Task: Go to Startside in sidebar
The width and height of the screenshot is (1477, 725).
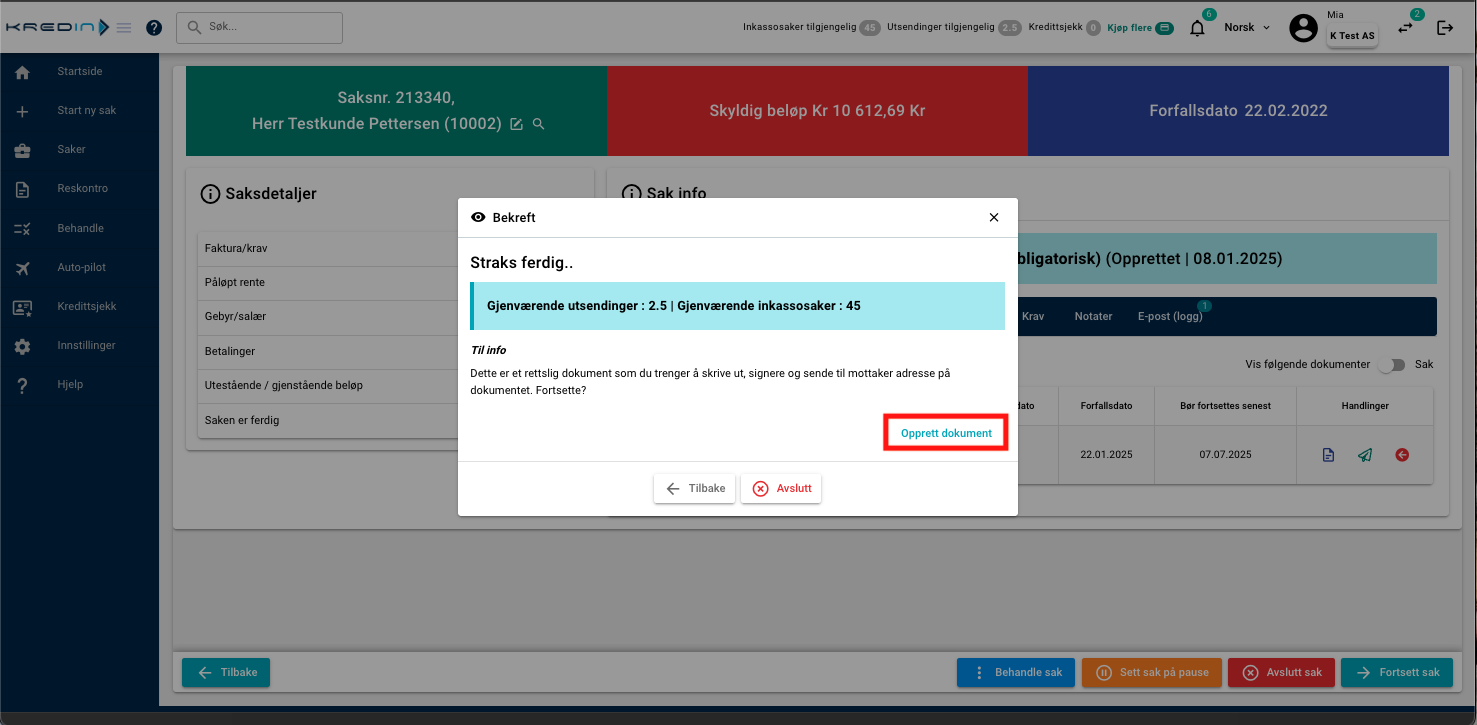Action: click(80, 71)
